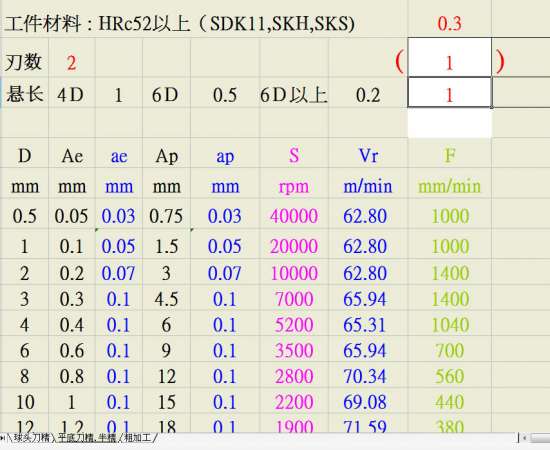The image size is (550, 450).
Task: Select the 悬长 row label cell
Action: (x=24, y=94)
